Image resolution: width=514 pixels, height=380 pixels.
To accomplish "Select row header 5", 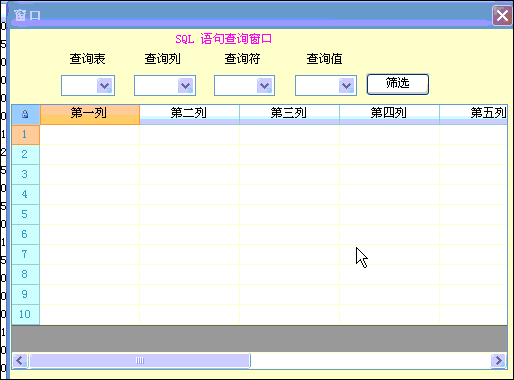I will click(26, 215).
